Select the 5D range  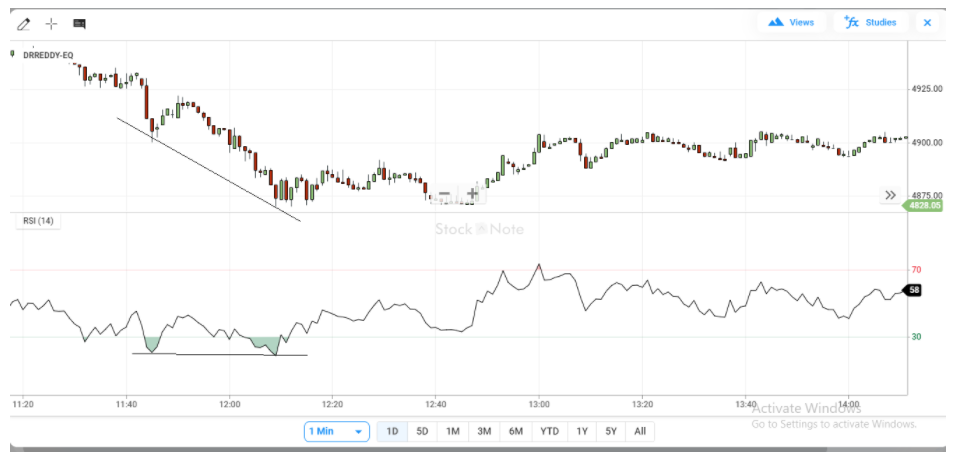(x=422, y=432)
